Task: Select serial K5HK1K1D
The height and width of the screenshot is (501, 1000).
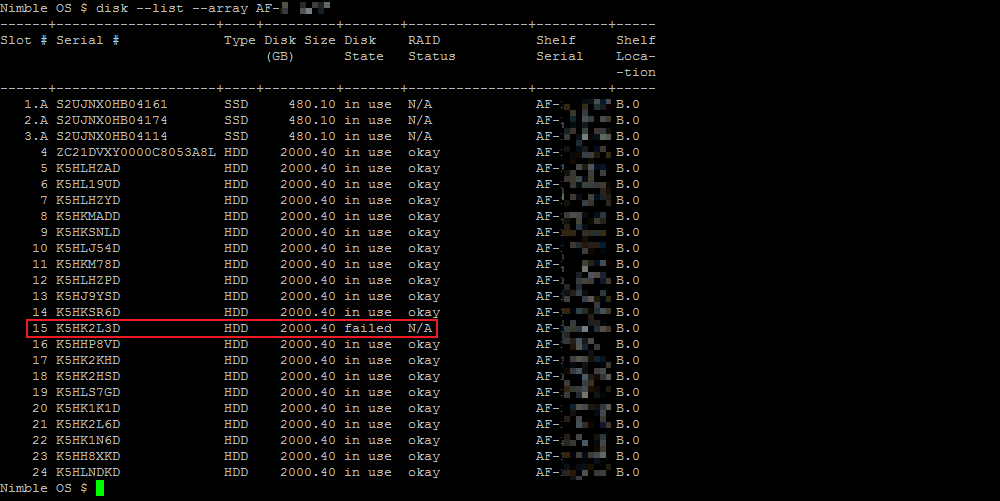Action: point(88,408)
